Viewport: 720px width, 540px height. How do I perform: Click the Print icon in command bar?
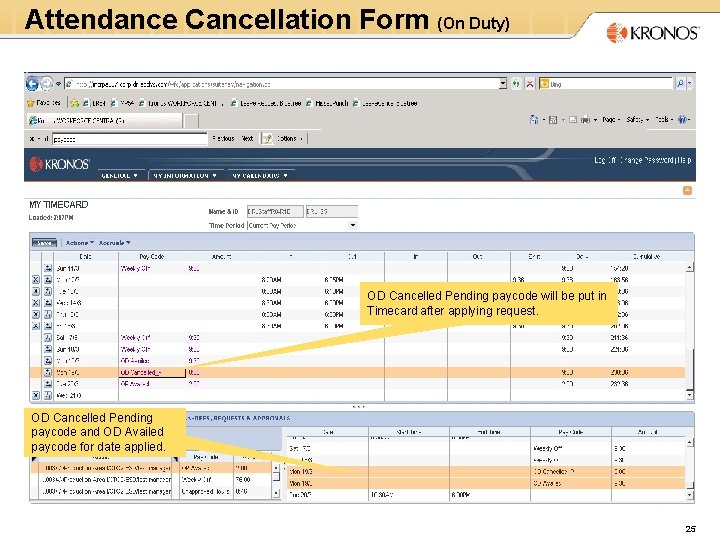tap(585, 120)
